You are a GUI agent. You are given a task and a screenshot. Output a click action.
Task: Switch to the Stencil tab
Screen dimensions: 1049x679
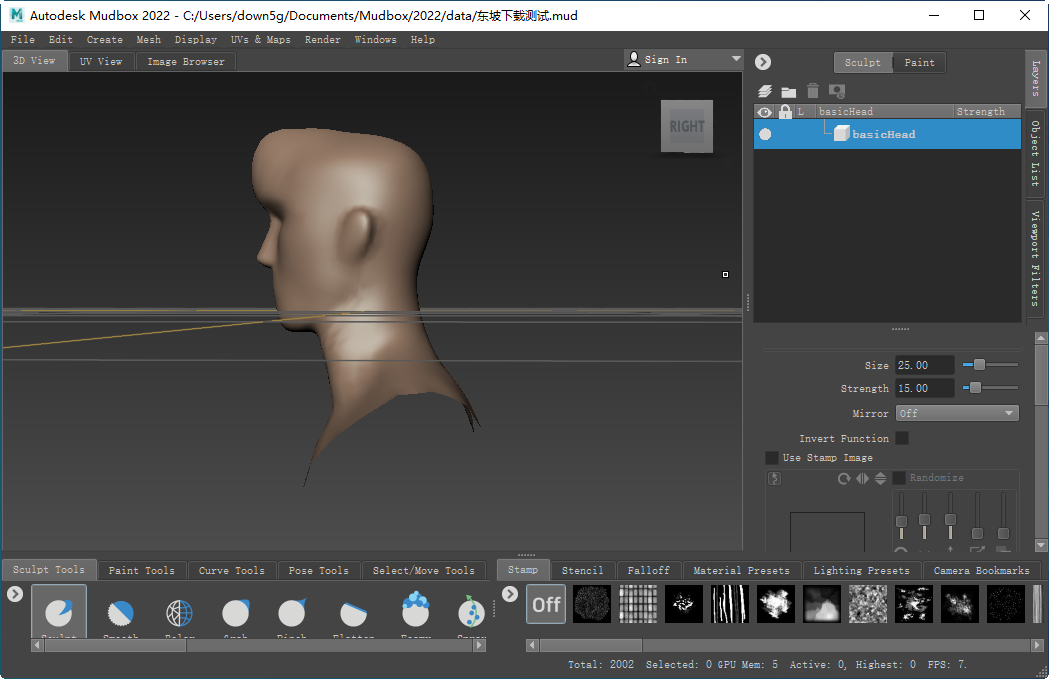click(x=583, y=570)
